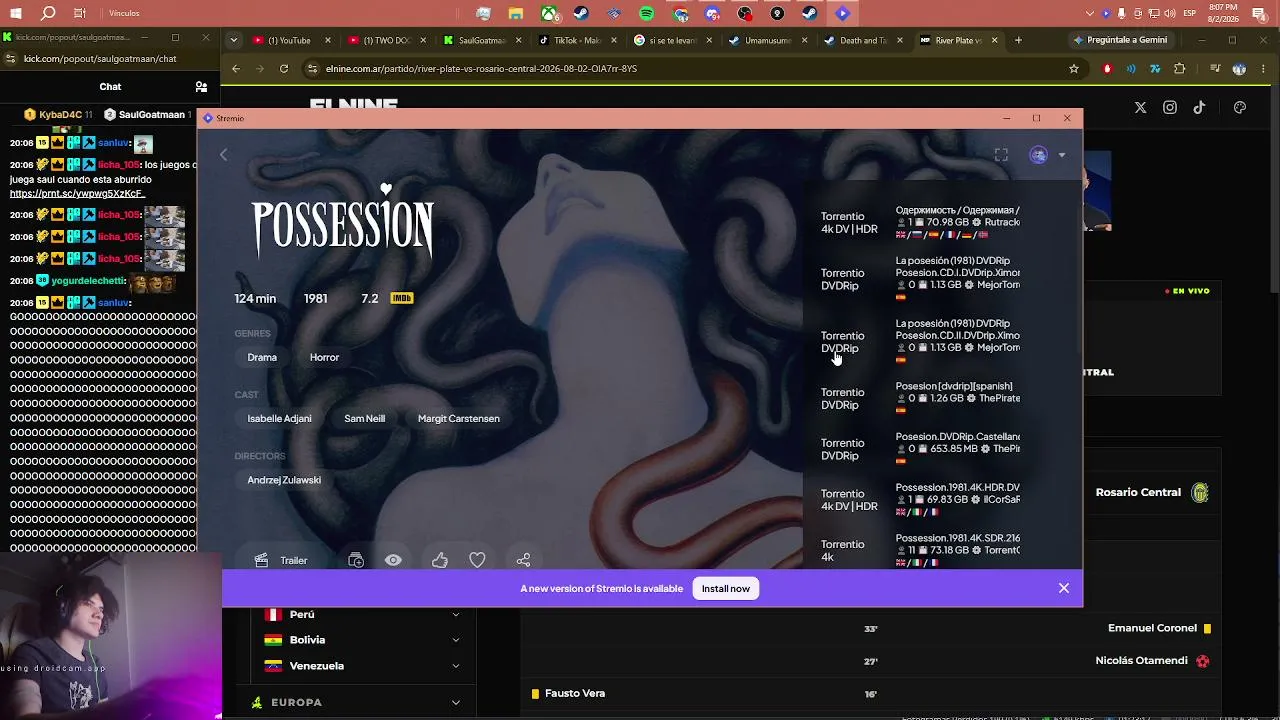Play the Possession trailer
The width and height of the screenshot is (1280, 720).
pos(281,560)
